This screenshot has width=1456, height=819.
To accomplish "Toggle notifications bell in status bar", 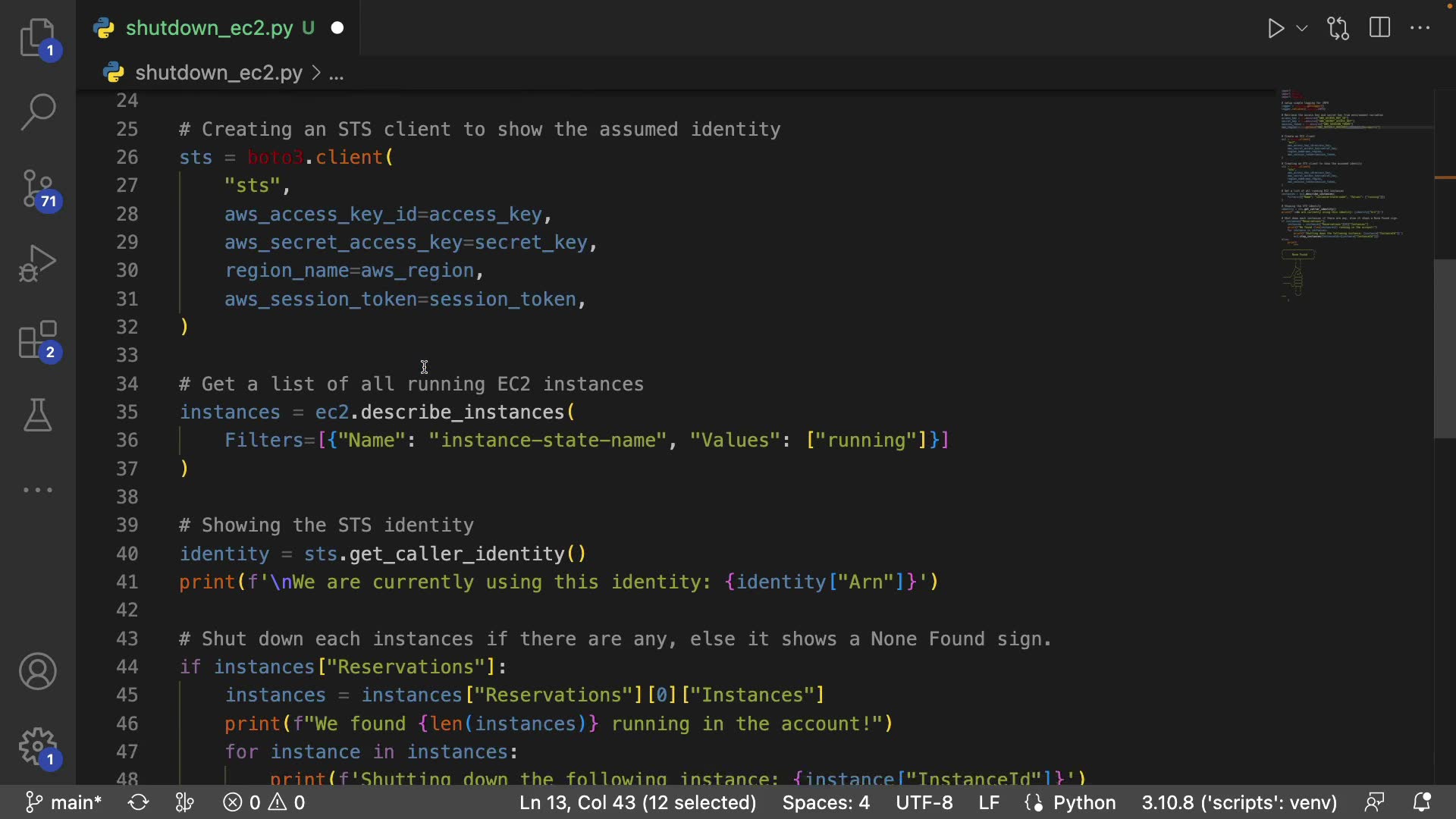I will (1422, 802).
